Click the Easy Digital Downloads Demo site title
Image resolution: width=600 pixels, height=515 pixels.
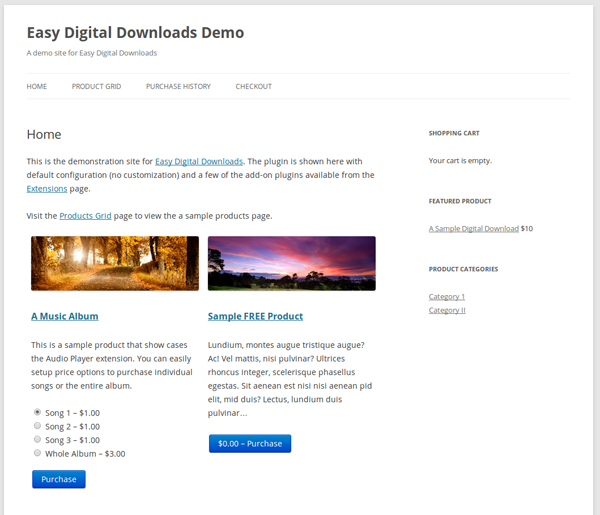pyautogui.click(x=135, y=33)
